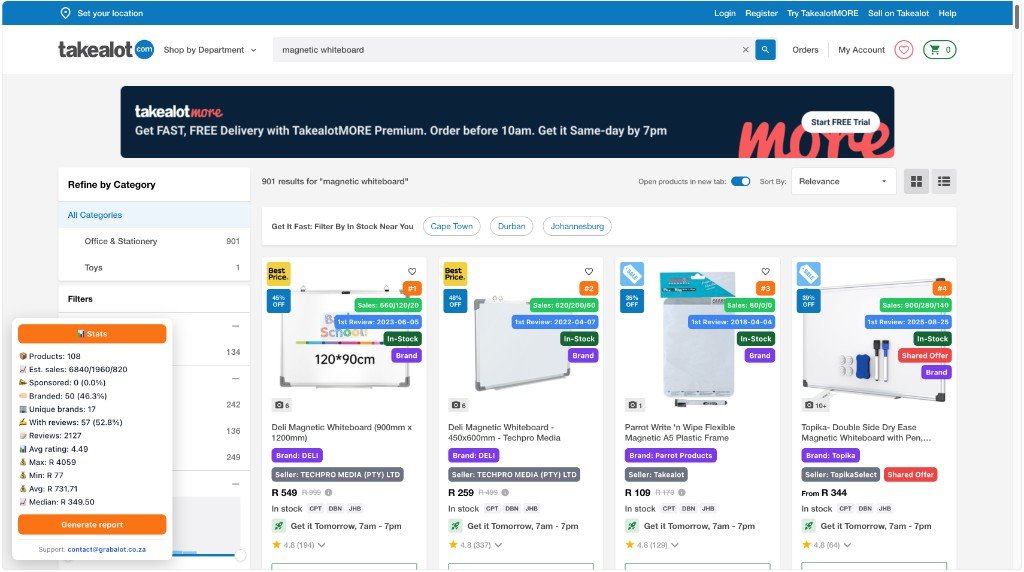Image resolution: width=1024 pixels, height=572 pixels.
Task: Click delivery rocket icon under R 549 product
Action: click(x=279, y=526)
